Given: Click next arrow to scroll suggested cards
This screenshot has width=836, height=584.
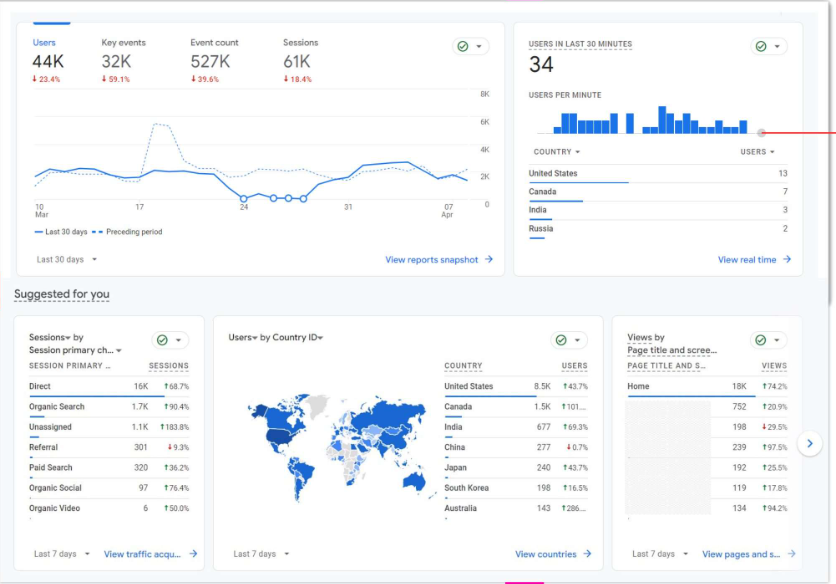Looking at the screenshot, I should [810, 443].
